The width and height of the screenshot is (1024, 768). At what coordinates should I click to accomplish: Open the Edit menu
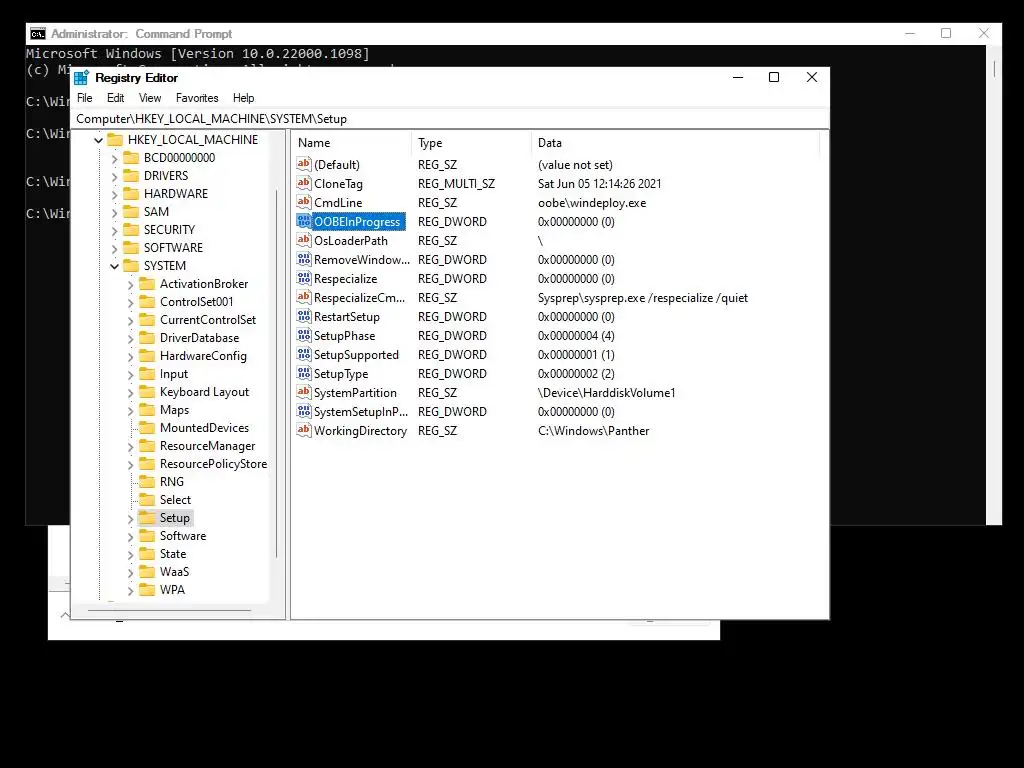116,98
